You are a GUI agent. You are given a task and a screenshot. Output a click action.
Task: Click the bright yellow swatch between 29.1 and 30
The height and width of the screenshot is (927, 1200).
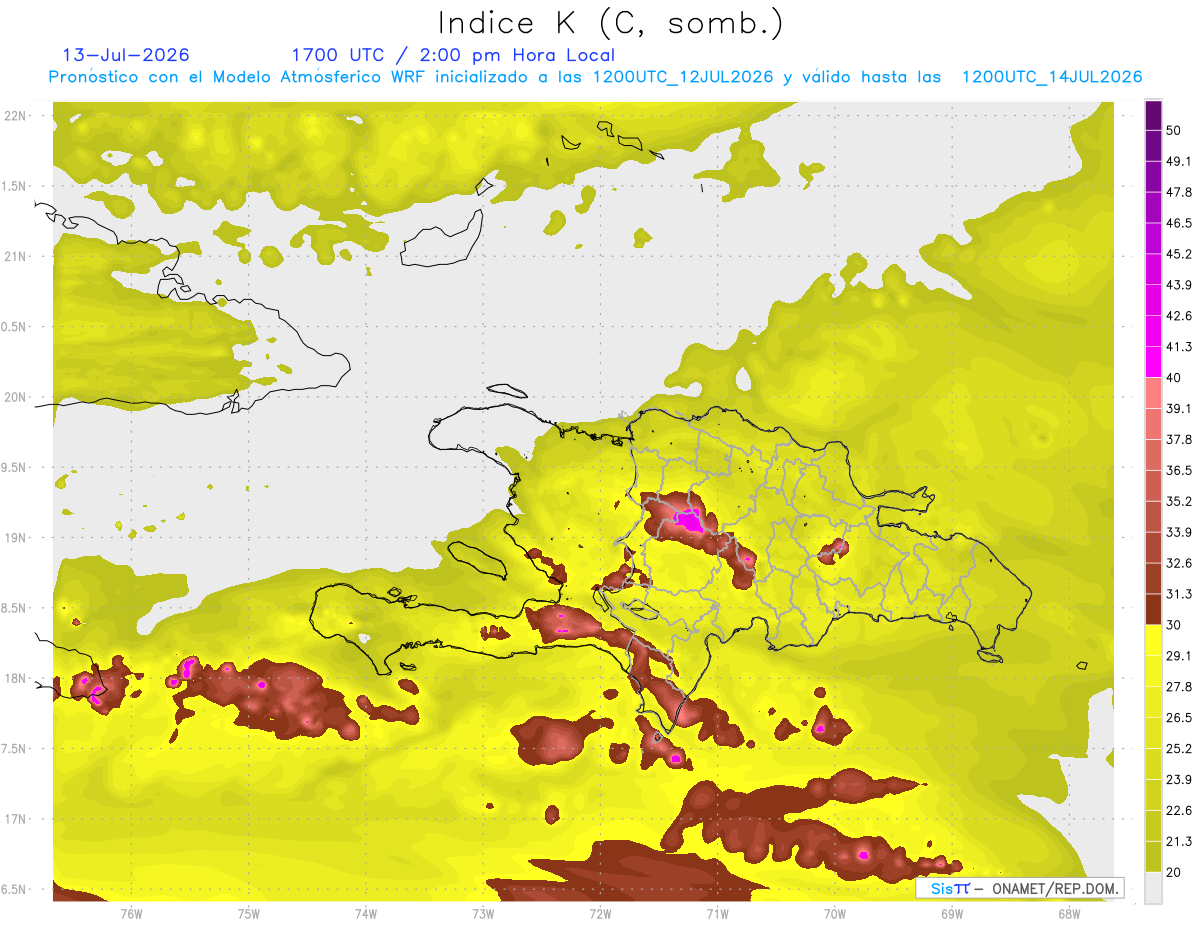click(1153, 640)
